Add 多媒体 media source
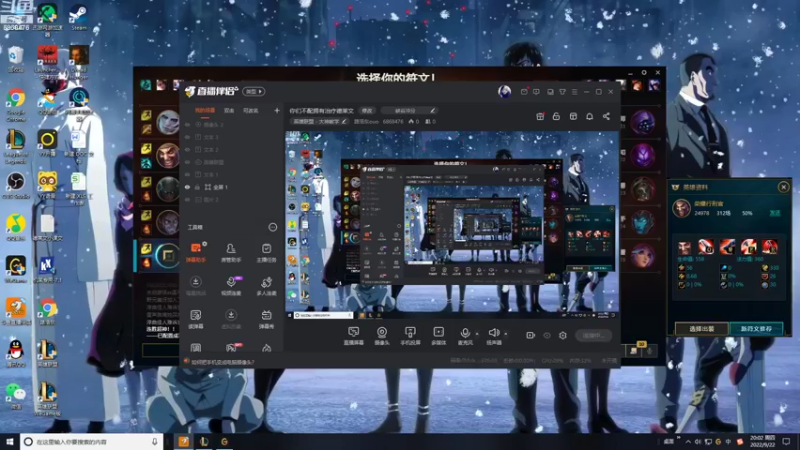The width and height of the screenshot is (800, 450). coord(438,336)
